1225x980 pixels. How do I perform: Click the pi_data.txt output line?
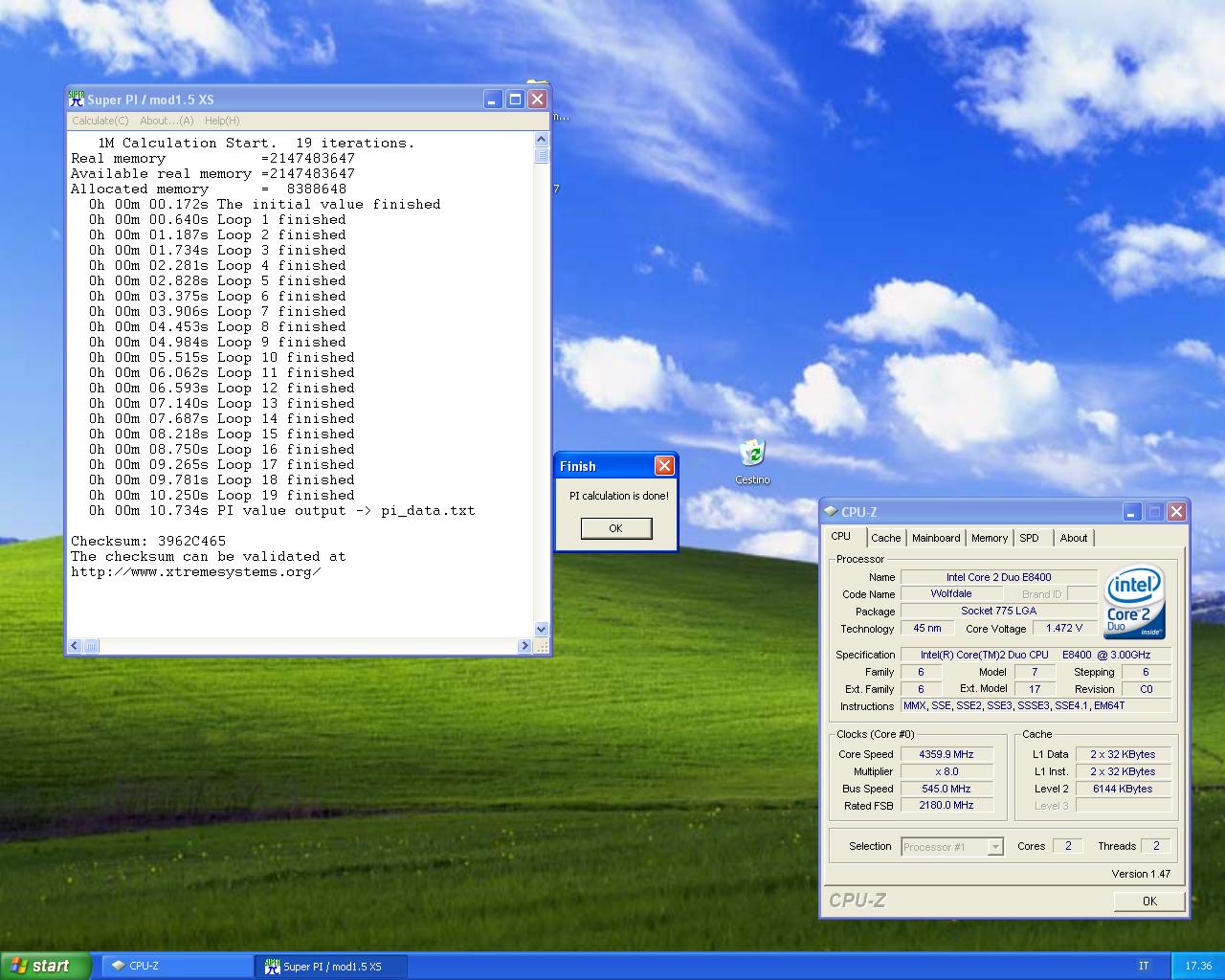coord(281,510)
